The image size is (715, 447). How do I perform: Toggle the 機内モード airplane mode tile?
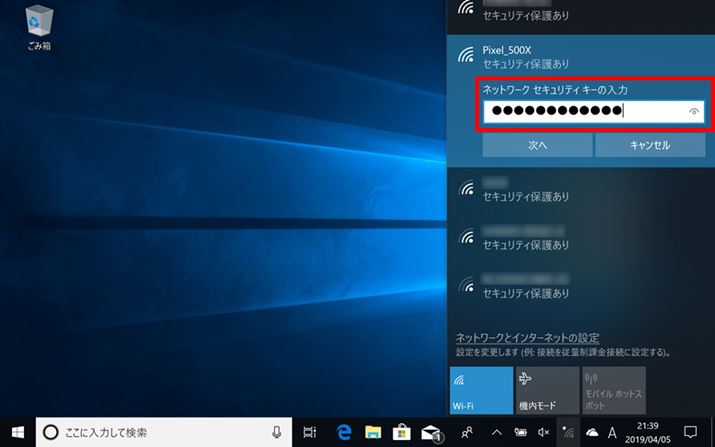tap(547, 390)
